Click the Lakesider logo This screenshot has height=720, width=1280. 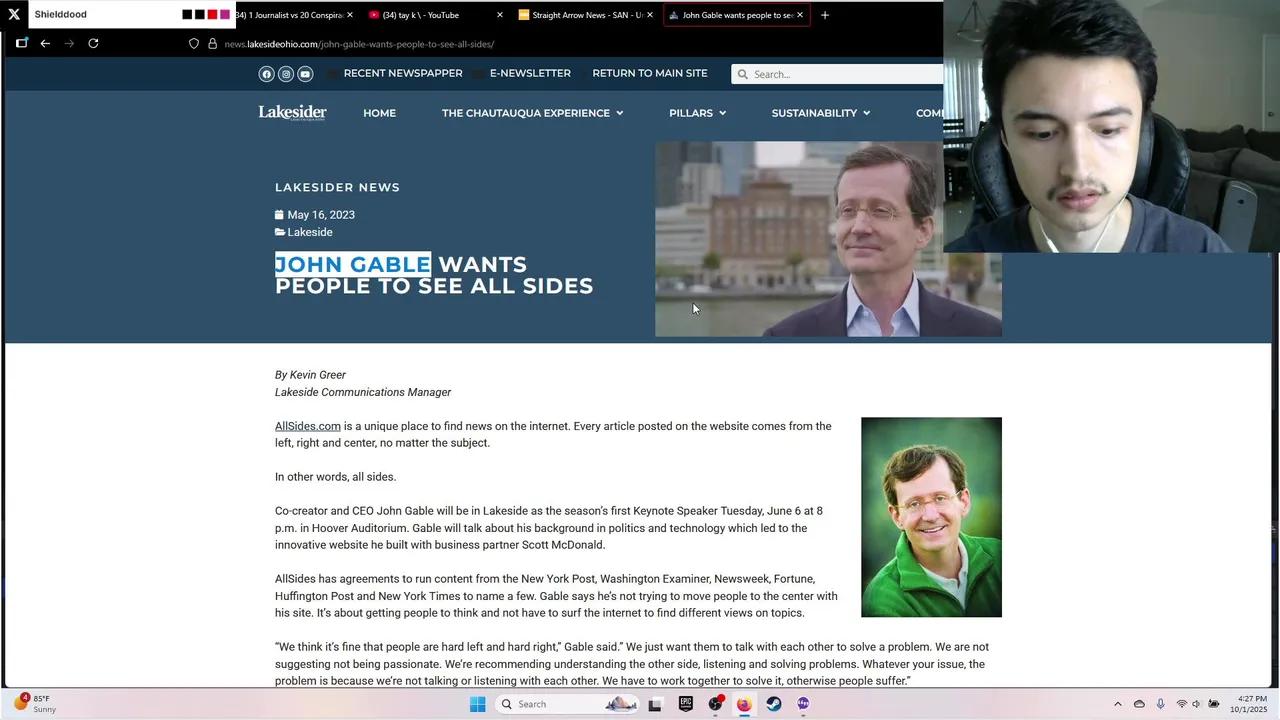pyautogui.click(x=292, y=113)
